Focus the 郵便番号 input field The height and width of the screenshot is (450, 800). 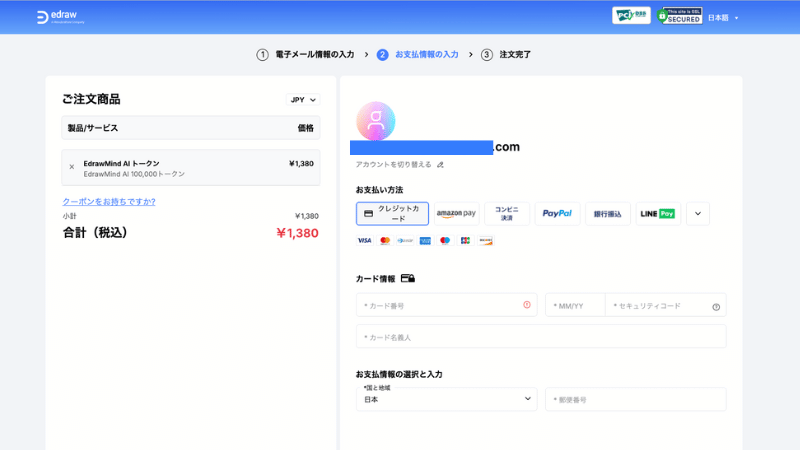point(636,399)
